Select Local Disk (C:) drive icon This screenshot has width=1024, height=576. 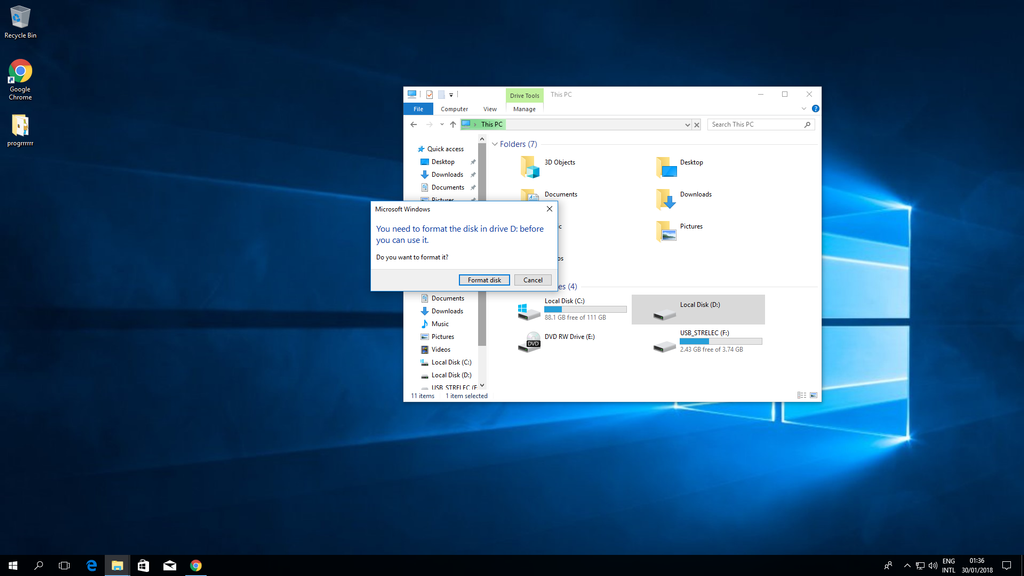(x=528, y=310)
